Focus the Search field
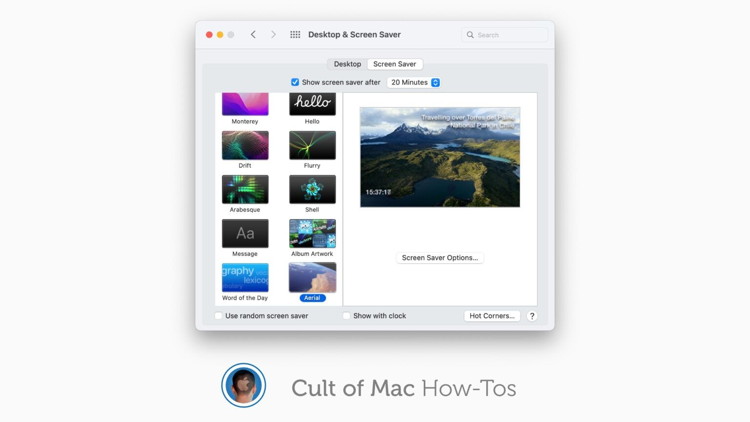The height and width of the screenshot is (422, 750). click(505, 35)
